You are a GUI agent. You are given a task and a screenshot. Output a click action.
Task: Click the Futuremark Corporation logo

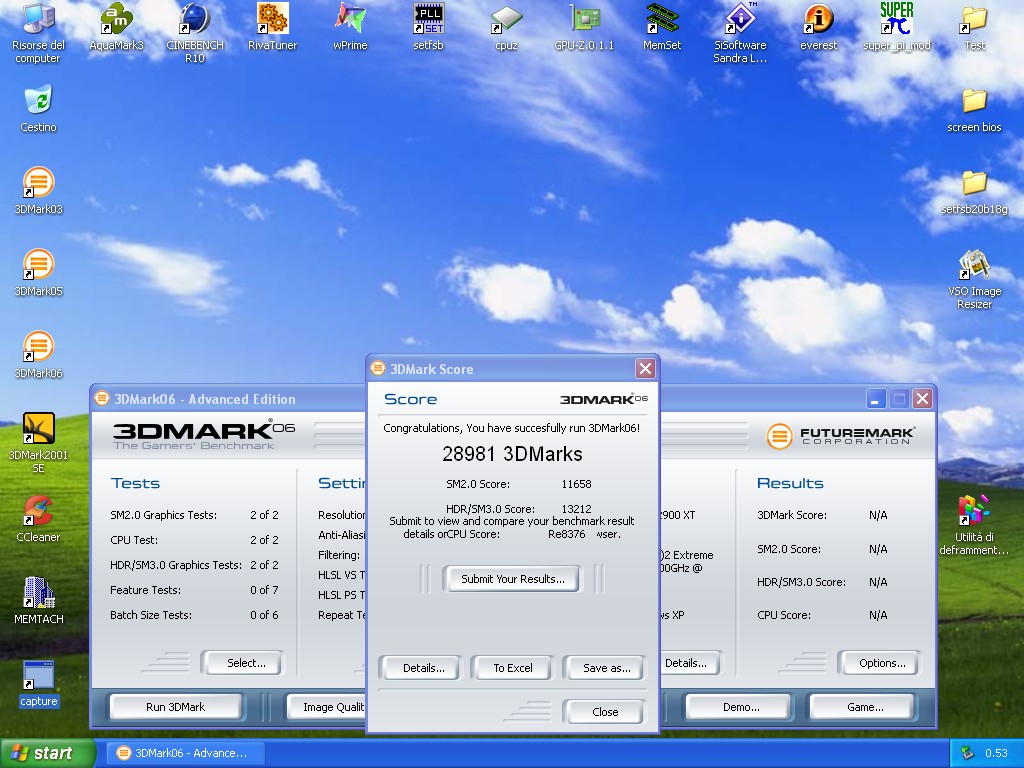coord(840,436)
